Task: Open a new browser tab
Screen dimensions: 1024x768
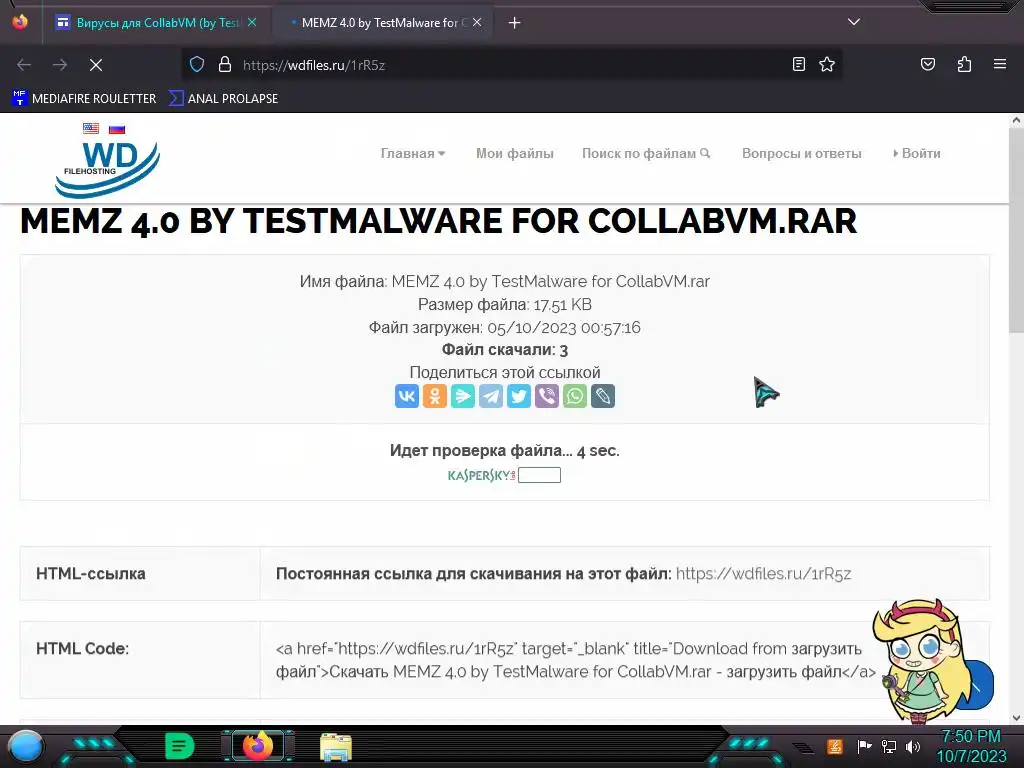Action: pos(515,23)
